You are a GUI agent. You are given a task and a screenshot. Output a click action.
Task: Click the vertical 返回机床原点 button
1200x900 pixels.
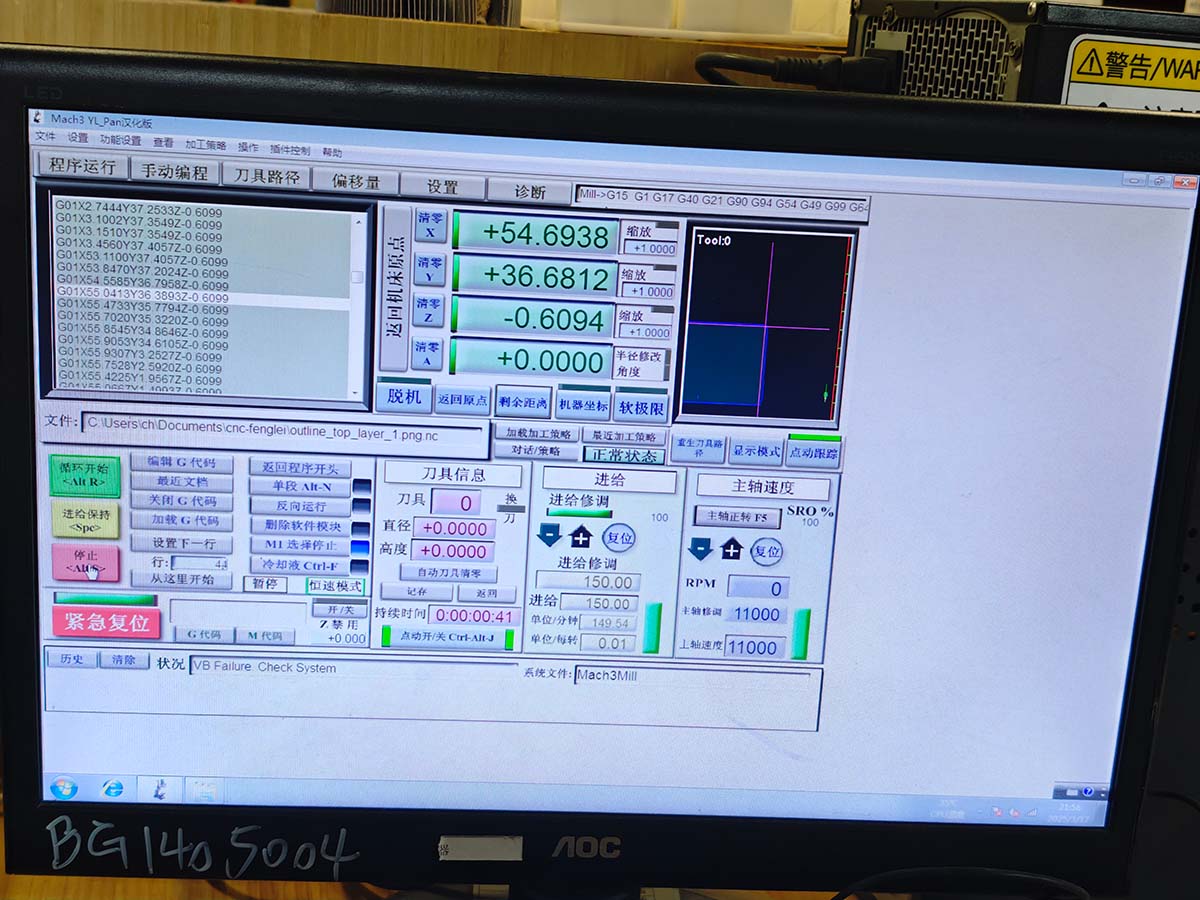(x=395, y=289)
